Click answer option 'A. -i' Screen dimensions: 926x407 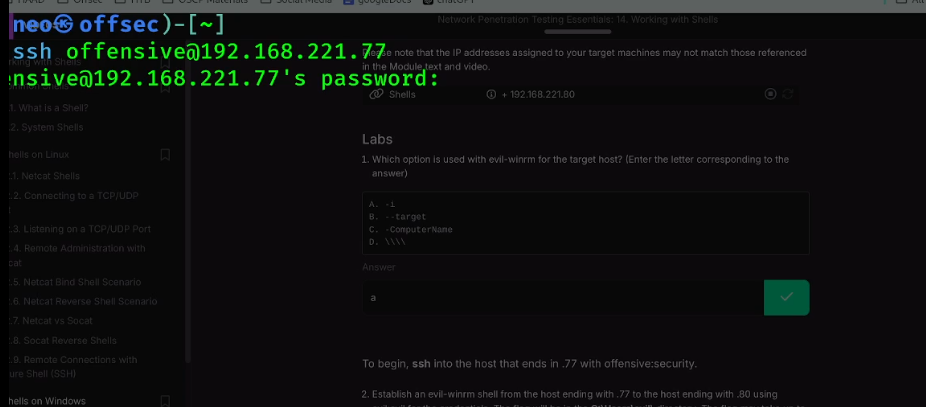click(382, 204)
